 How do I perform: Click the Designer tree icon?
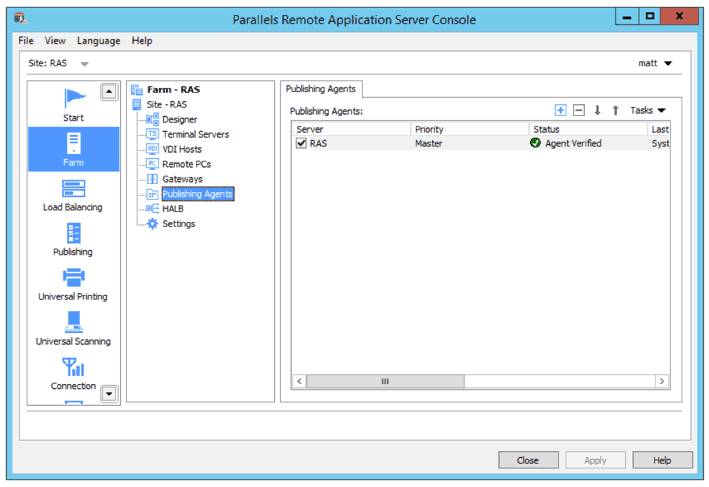[152, 119]
